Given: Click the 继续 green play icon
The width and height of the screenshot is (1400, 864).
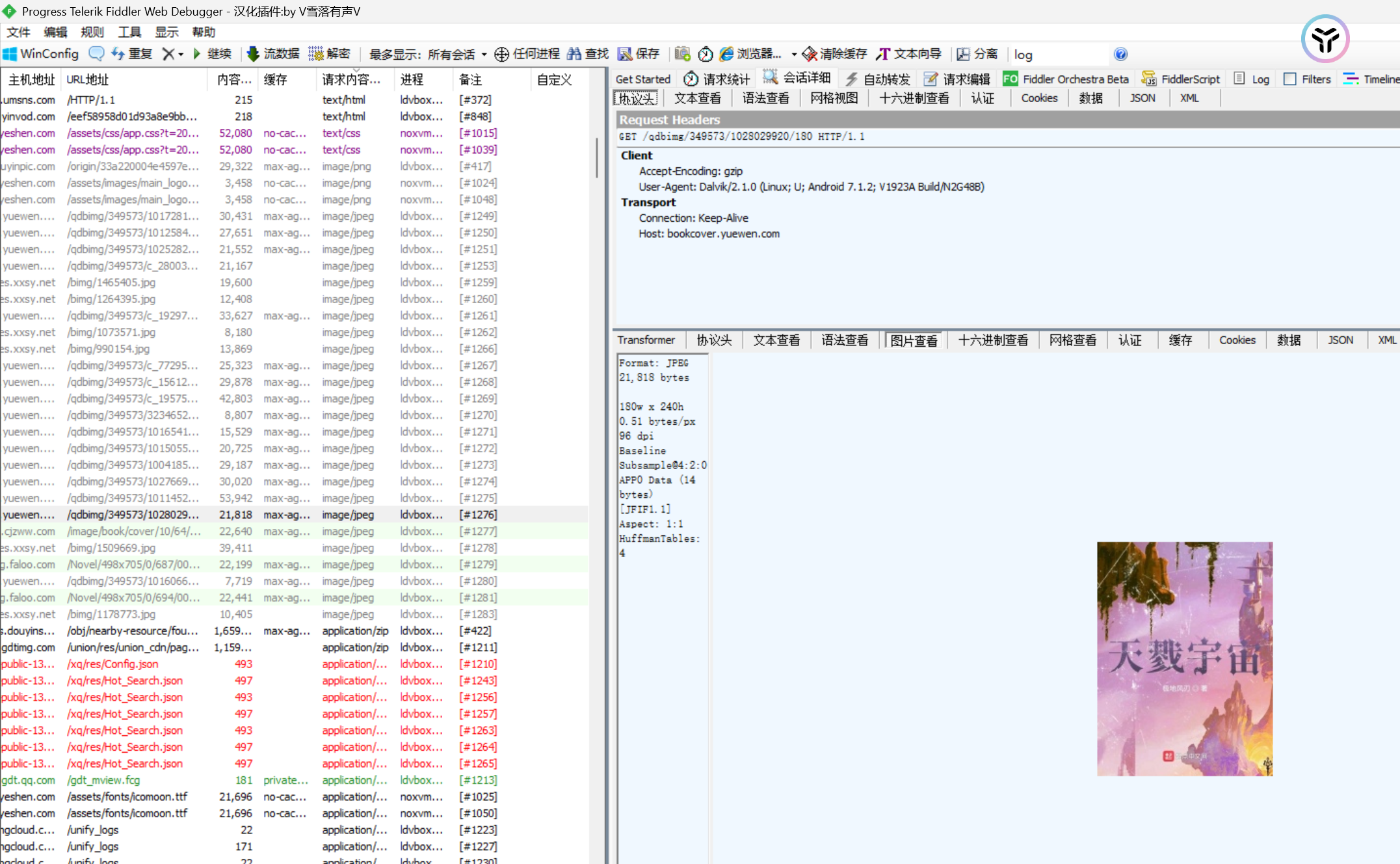Looking at the screenshot, I should (x=197, y=54).
